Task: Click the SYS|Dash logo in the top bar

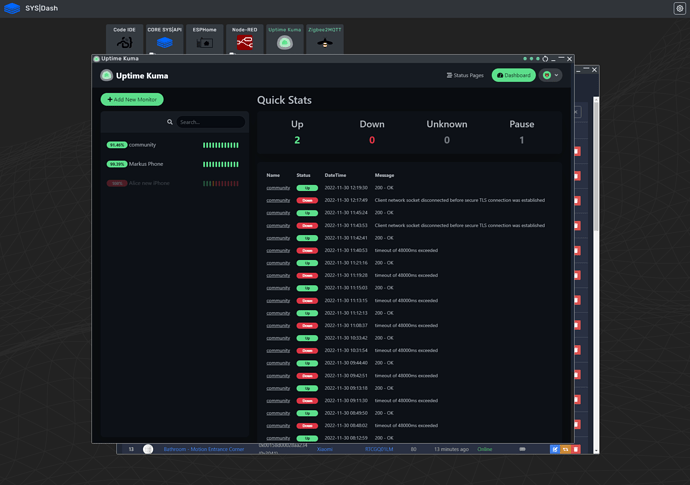Action: (12, 8)
